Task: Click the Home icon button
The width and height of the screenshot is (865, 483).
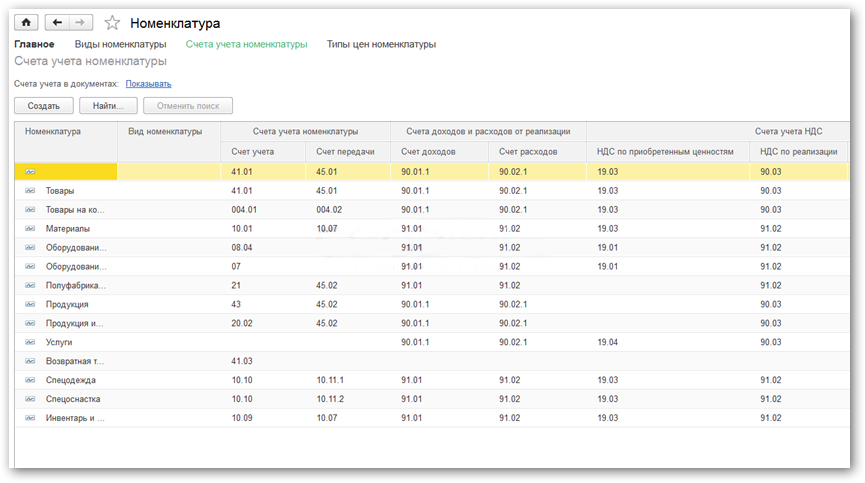Action: (x=25, y=23)
